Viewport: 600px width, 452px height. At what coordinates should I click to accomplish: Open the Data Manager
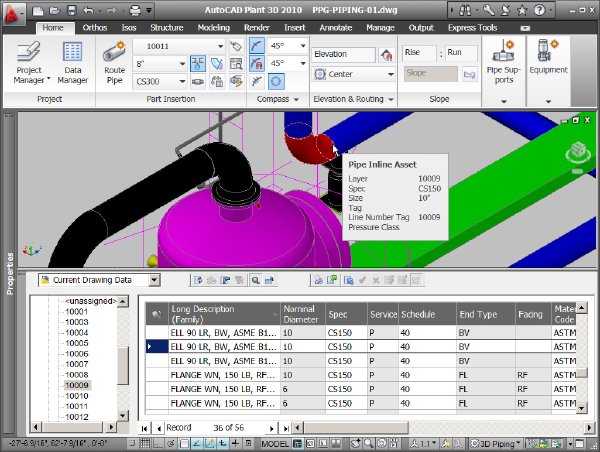point(73,62)
